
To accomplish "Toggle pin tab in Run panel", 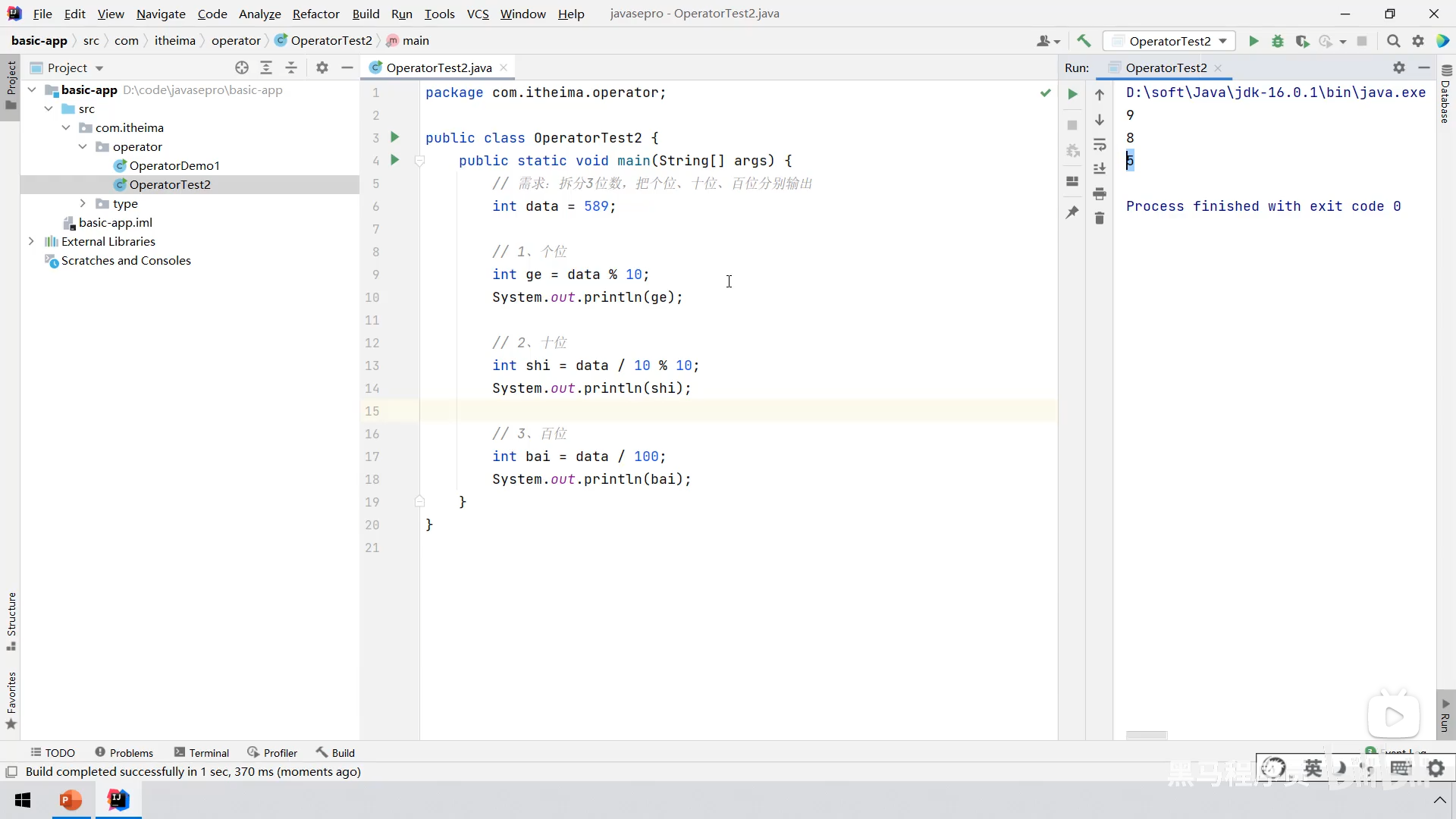I will (x=1072, y=212).
